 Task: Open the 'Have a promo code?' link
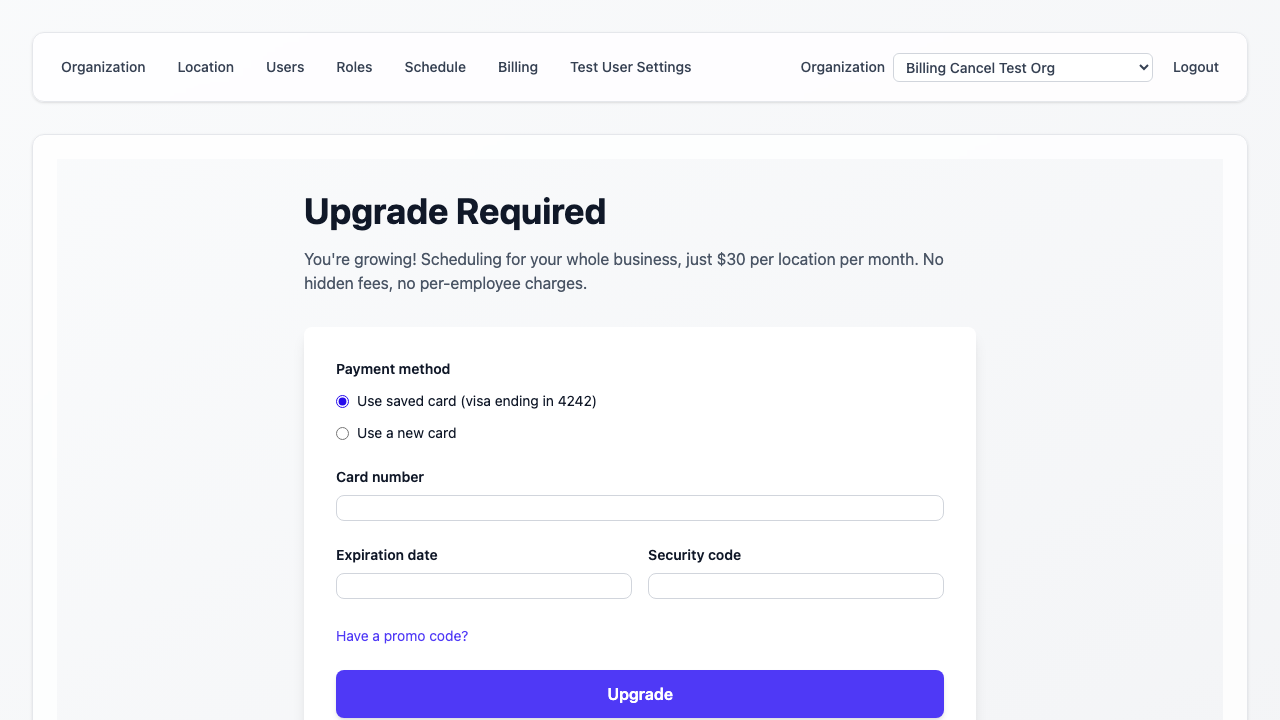click(402, 635)
